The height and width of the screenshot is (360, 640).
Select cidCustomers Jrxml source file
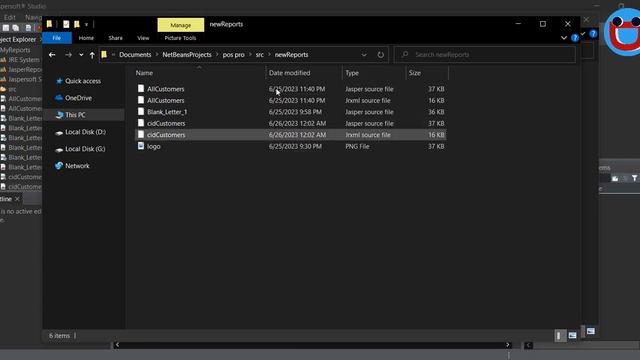tap(291, 135)
